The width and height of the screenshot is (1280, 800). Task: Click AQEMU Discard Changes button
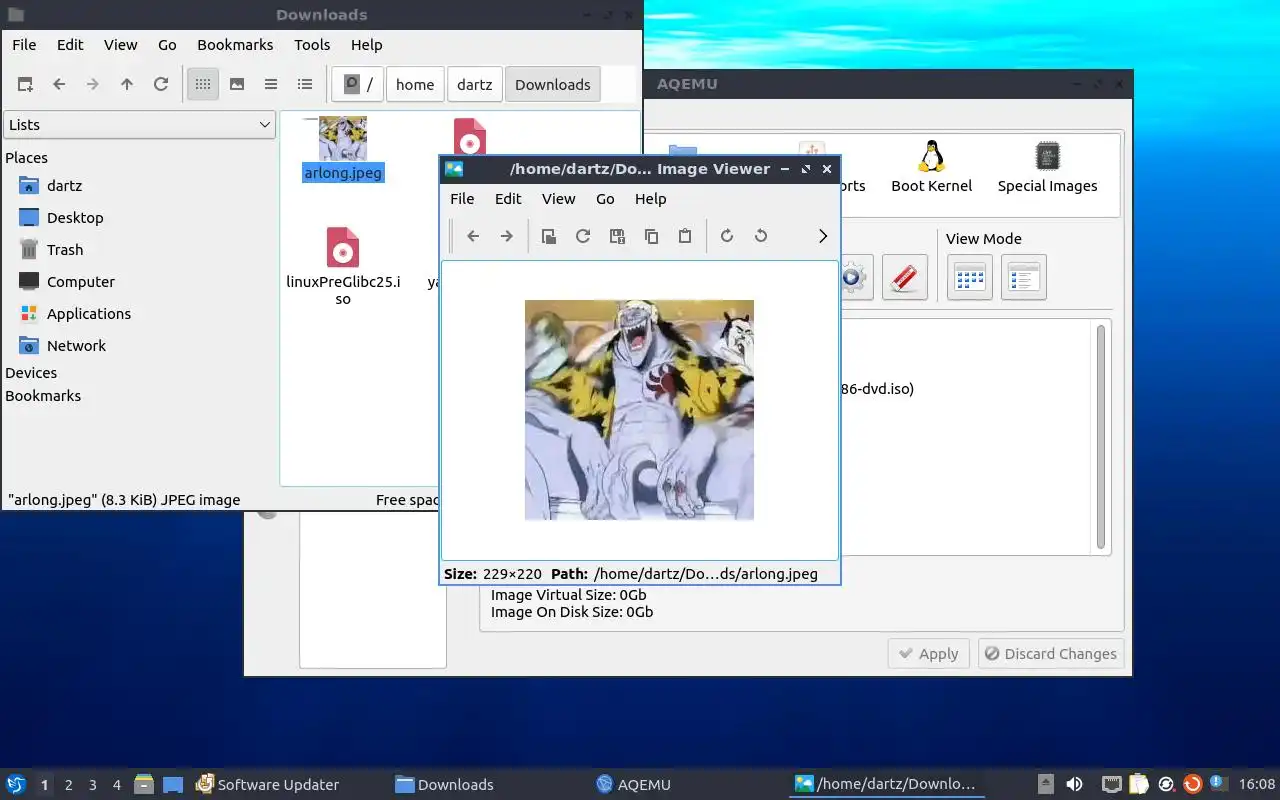coord(1050,653)
